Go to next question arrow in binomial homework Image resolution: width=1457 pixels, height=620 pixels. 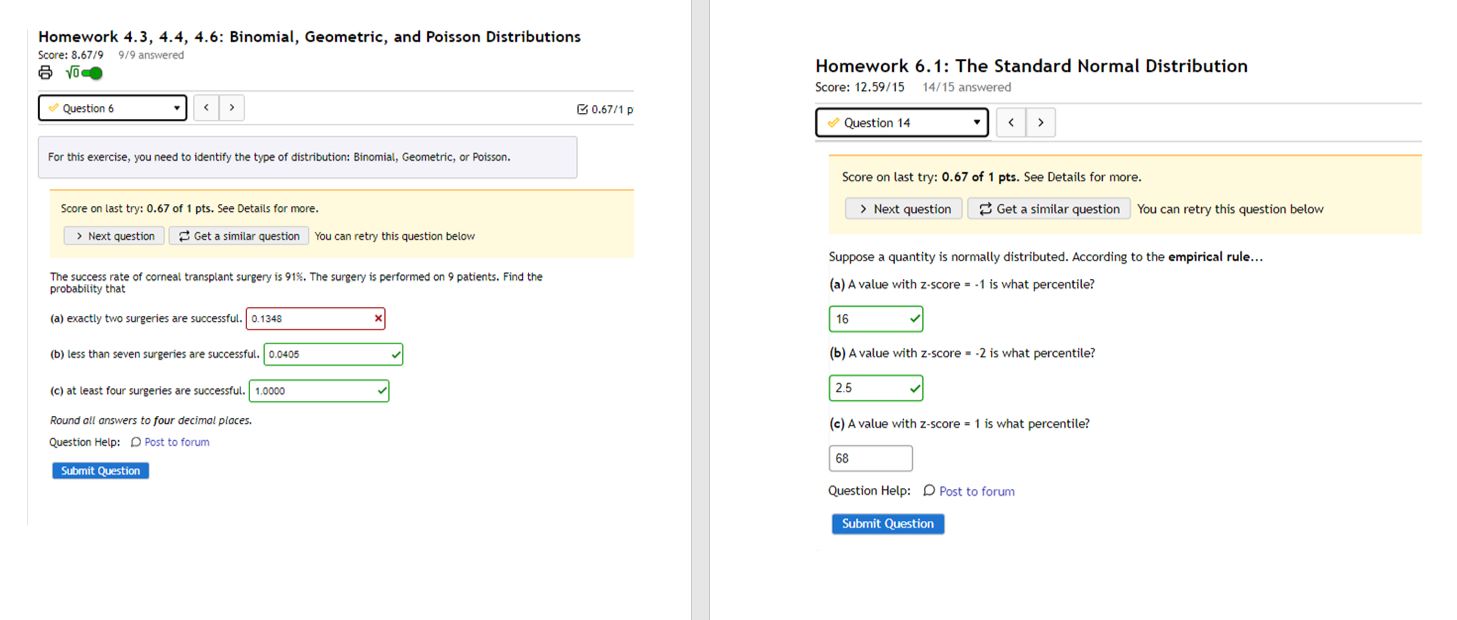point(232,108)
